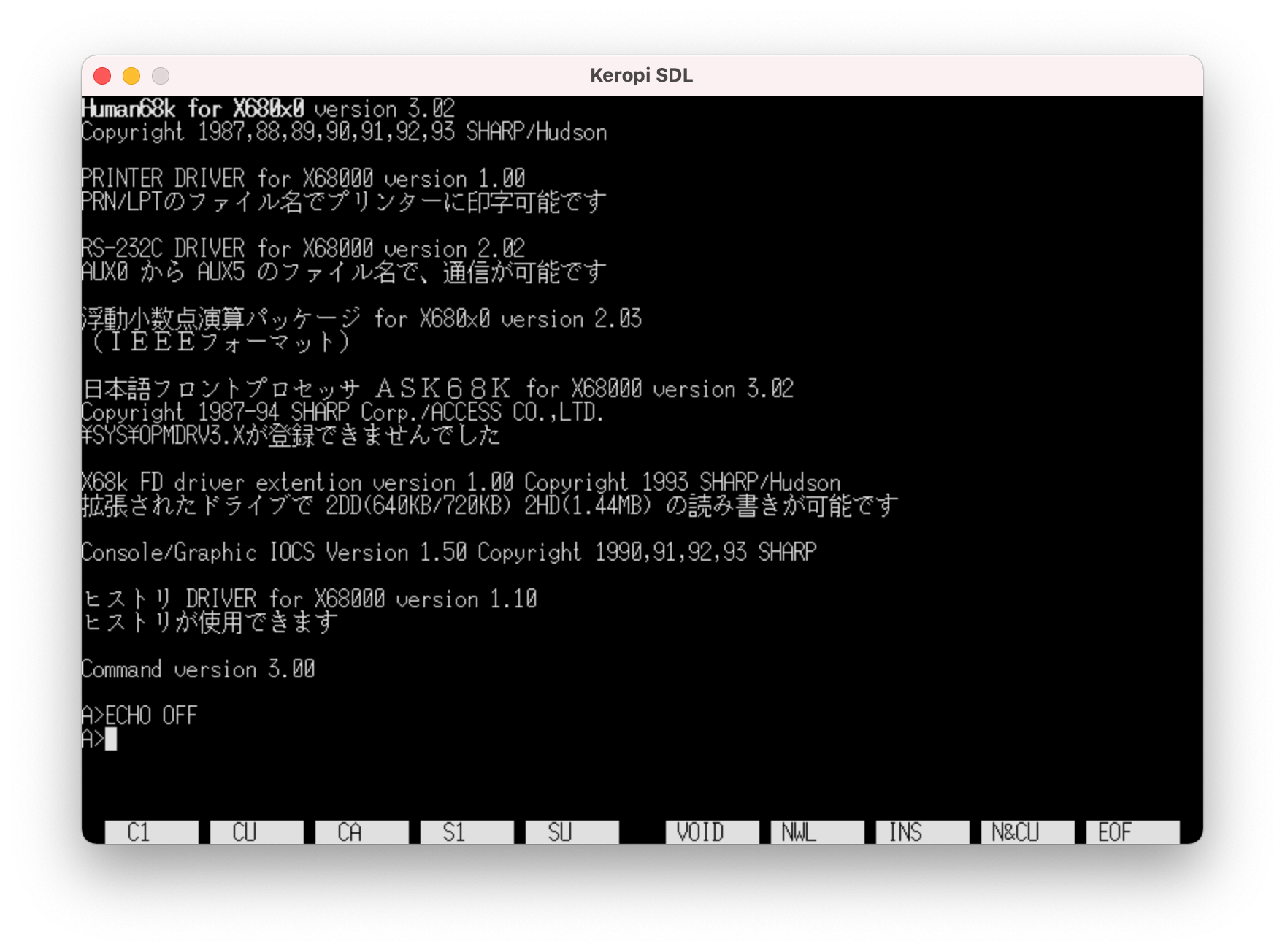Click the CU function key label
This screenshot has height=952, width=1285.
click(256, 832)
